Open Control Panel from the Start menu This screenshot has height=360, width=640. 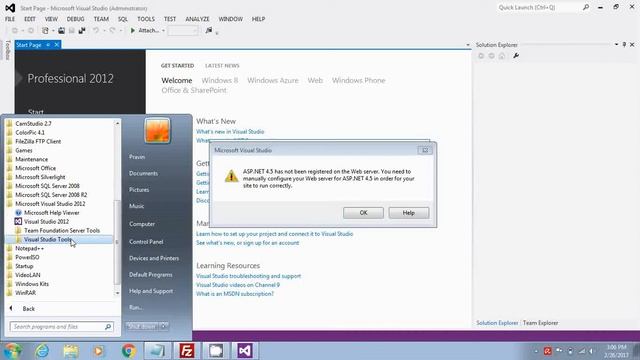click(146, 242)
